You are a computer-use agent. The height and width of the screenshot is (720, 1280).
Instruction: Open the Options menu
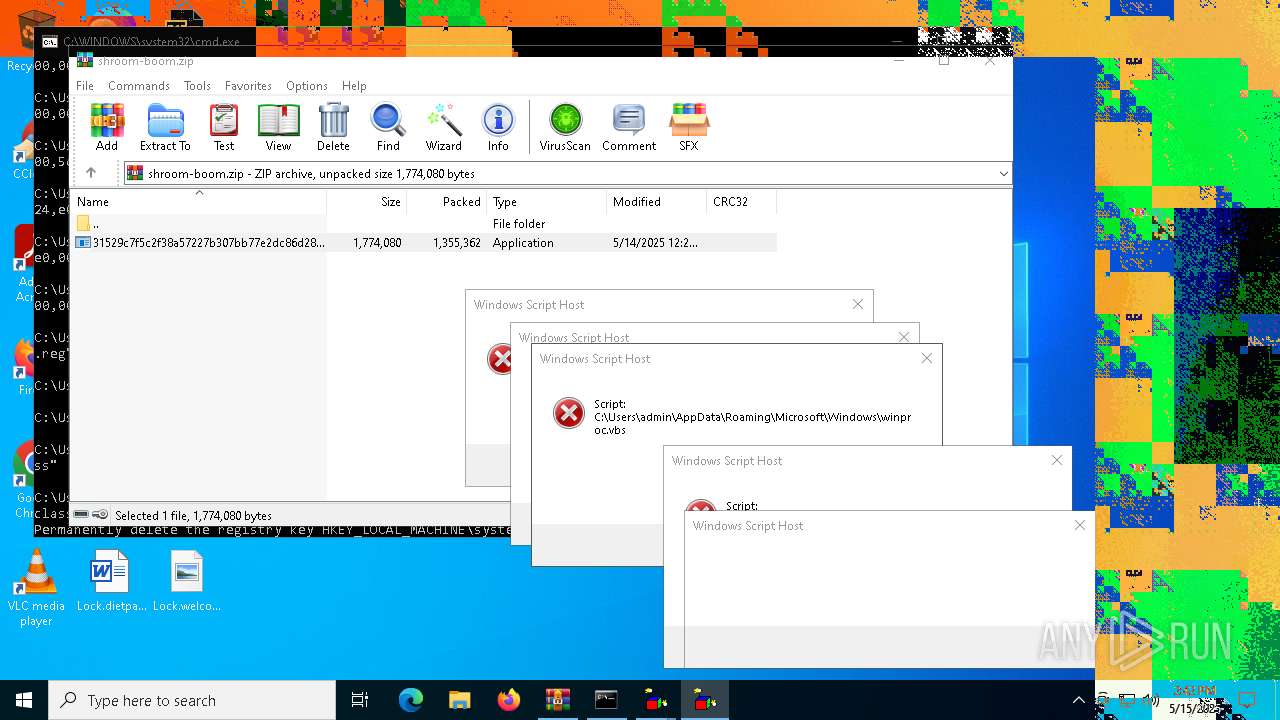(307, 86)
